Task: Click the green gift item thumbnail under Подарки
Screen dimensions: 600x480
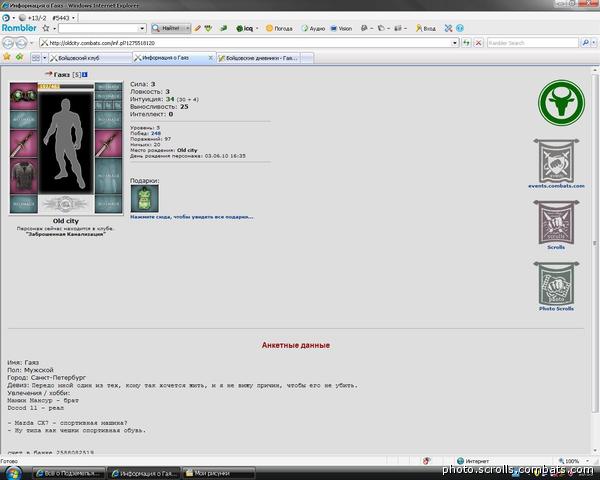Action: [x=145, y=198]
